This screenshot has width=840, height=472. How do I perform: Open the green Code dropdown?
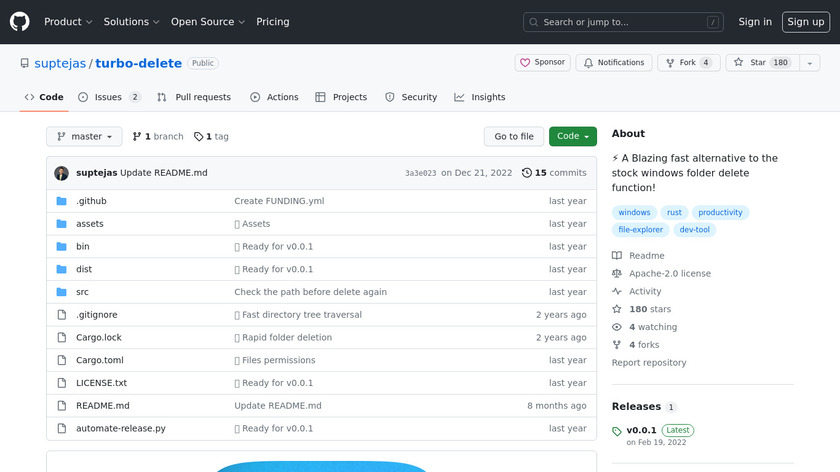(x=572, y=137)
